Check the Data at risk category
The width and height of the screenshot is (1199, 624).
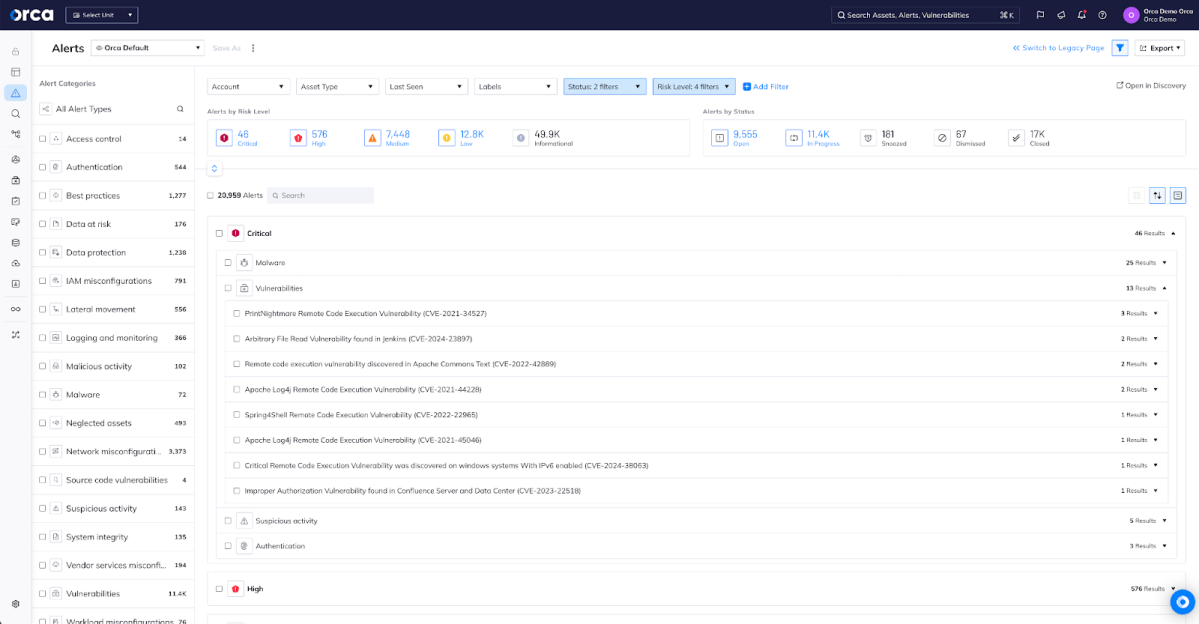[43, 224]
